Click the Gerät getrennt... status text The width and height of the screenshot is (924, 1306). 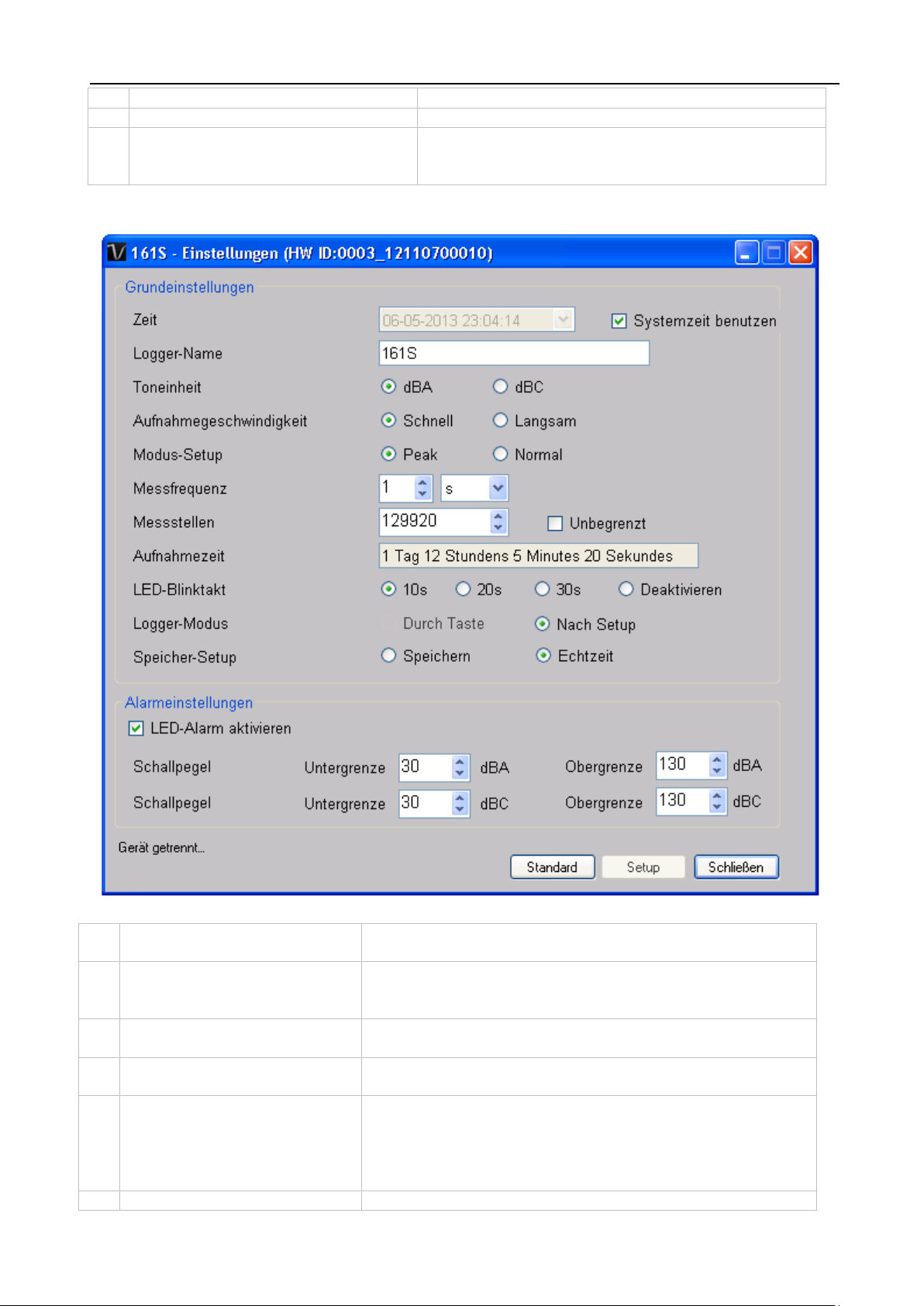(161, 848)
